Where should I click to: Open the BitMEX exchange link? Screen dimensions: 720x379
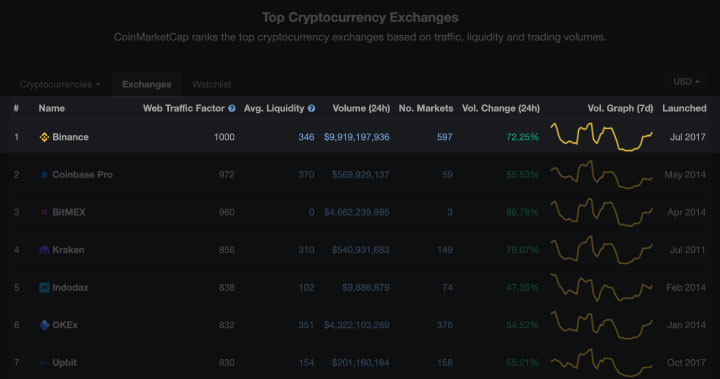(69, 212)
